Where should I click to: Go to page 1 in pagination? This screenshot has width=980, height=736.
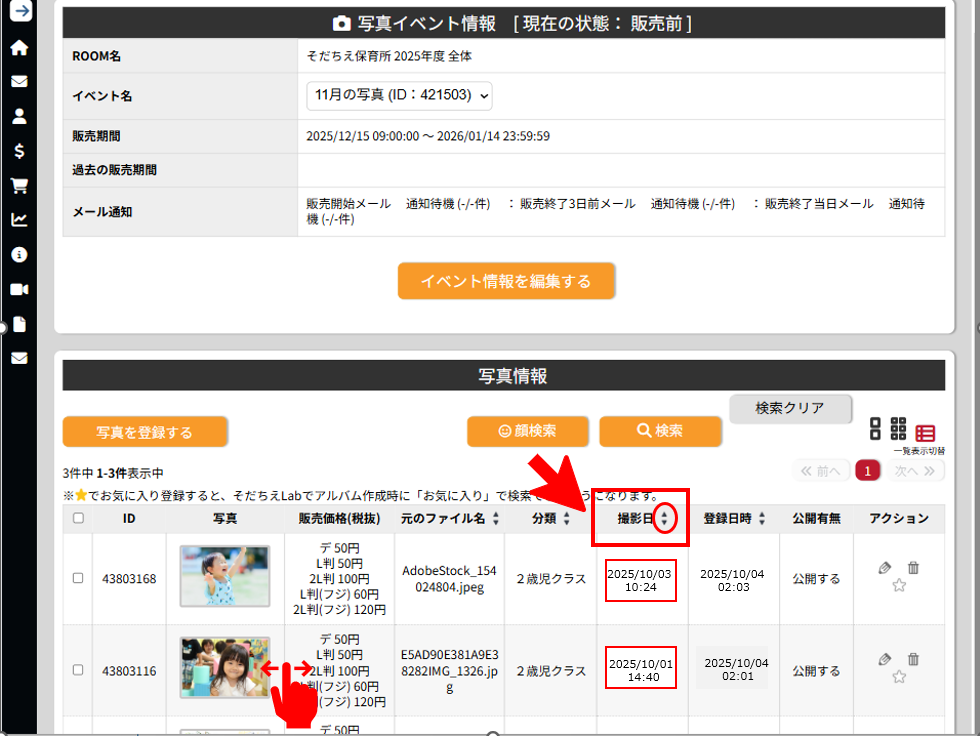868,470
